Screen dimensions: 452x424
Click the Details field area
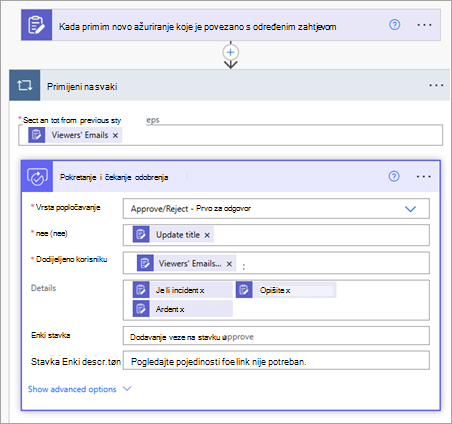[x=276, y=300]
